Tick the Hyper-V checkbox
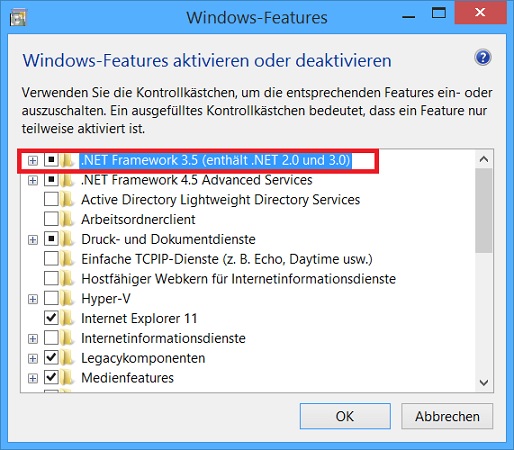This screenshot has width=514, height=450. coord(51,298)
